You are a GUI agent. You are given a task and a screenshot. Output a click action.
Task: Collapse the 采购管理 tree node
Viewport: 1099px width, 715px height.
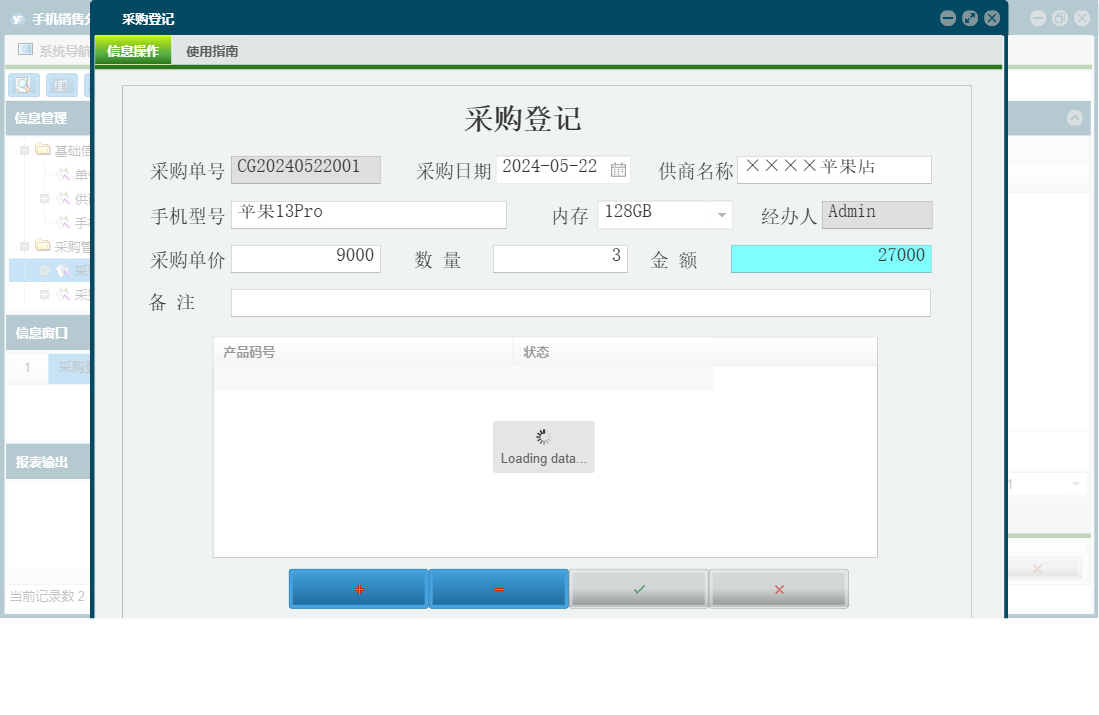24,244
